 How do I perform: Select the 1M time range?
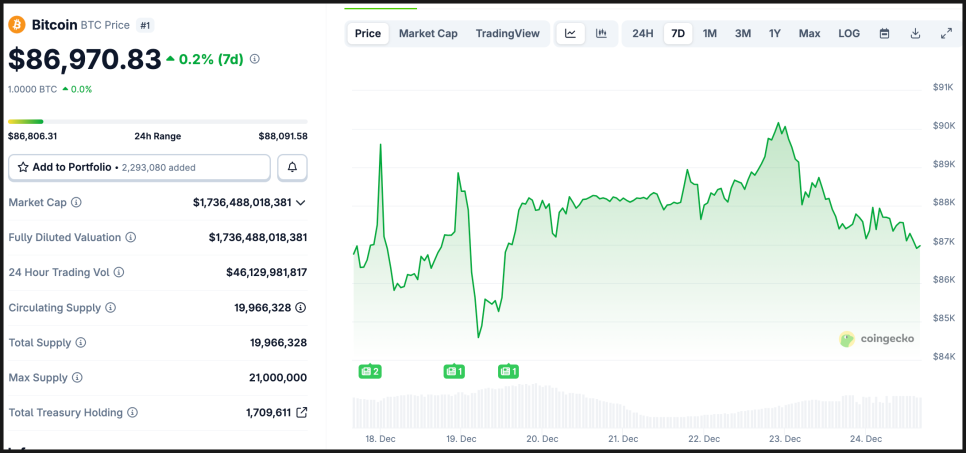tap(710, 33)
